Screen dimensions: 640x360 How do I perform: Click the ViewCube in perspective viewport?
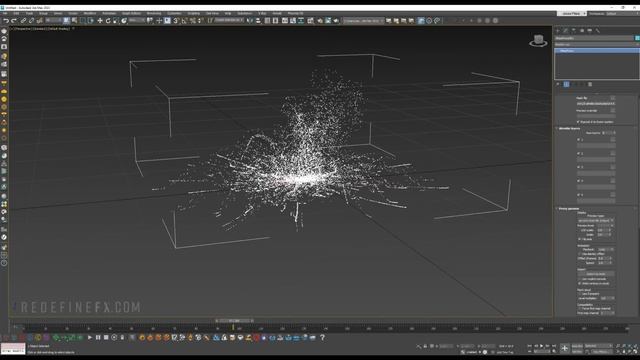[x=538, y=40]
